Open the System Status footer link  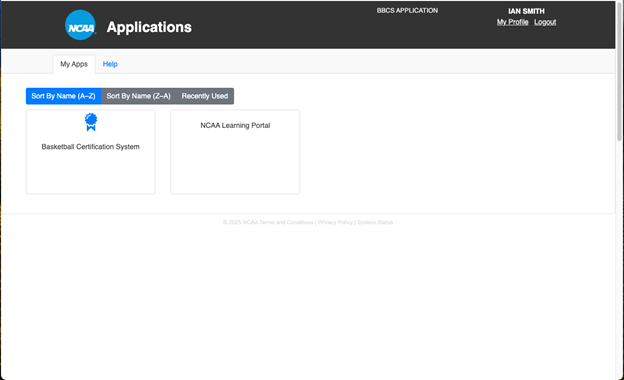375,222
